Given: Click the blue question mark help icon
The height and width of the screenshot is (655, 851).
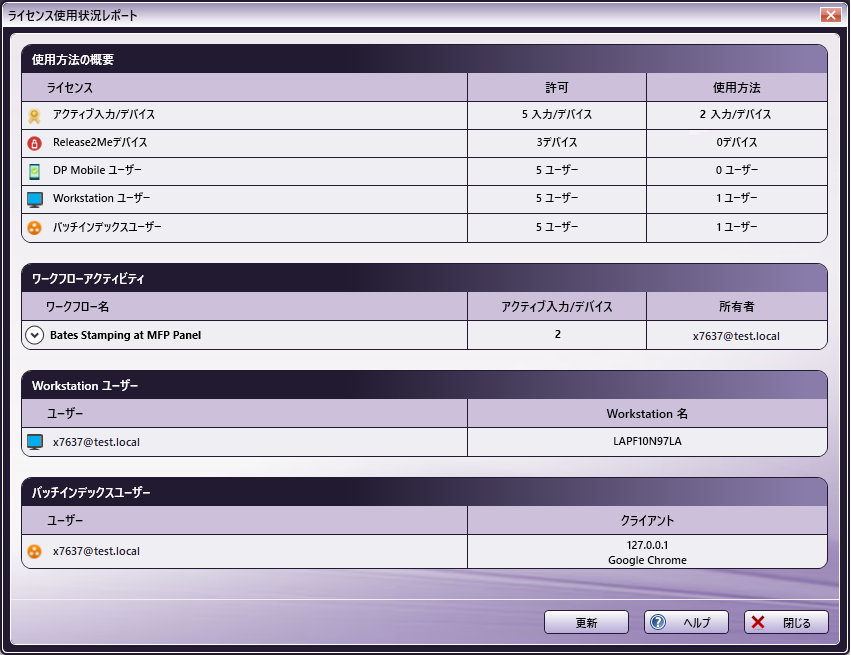Looking at the screenshot, I should 658,622.
